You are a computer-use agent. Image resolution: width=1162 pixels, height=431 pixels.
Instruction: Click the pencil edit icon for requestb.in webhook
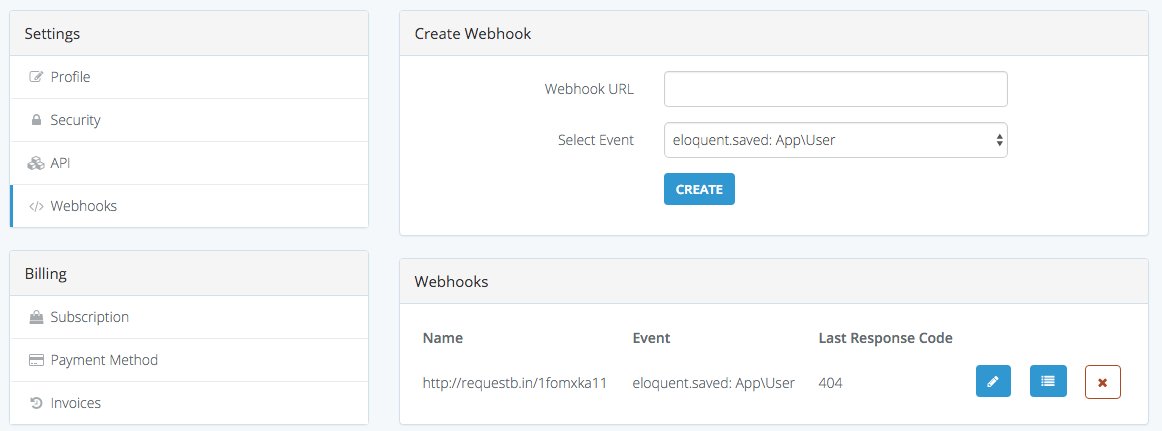[x=993, y=381]
